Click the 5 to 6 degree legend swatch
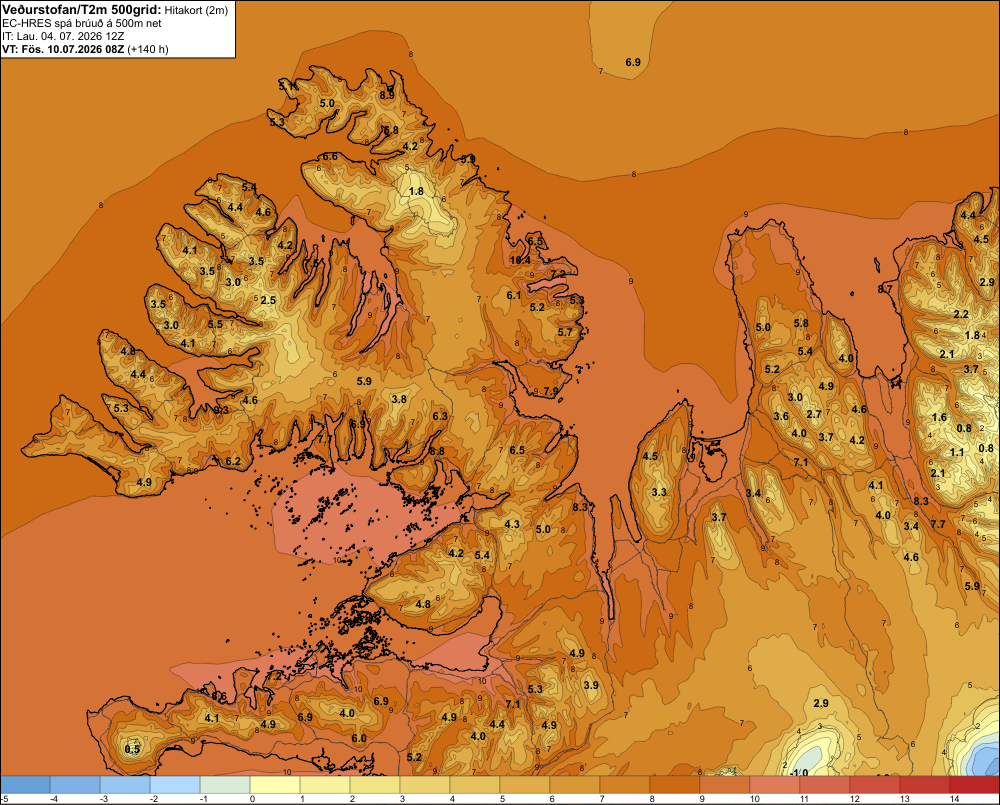This screenshot has width=1000, height=805. click(x=525, y=784)
